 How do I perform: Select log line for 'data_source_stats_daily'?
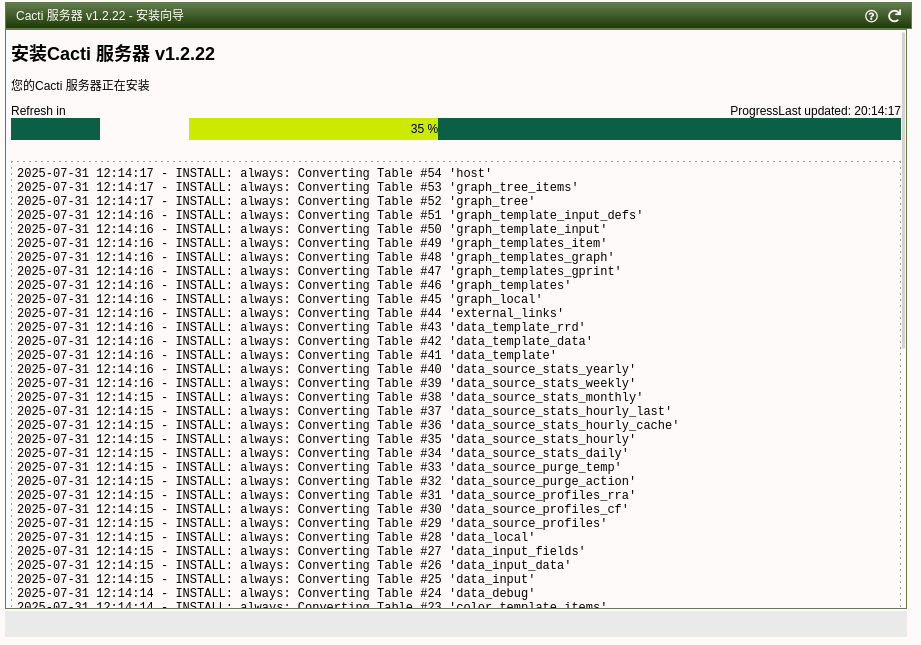coord(322,453)
